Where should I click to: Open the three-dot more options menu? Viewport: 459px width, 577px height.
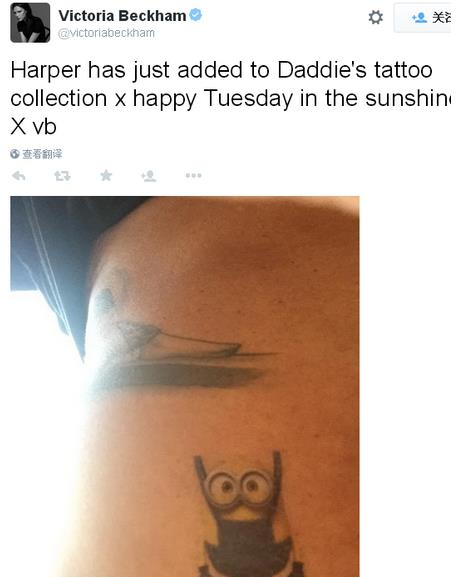coord(194,176)
